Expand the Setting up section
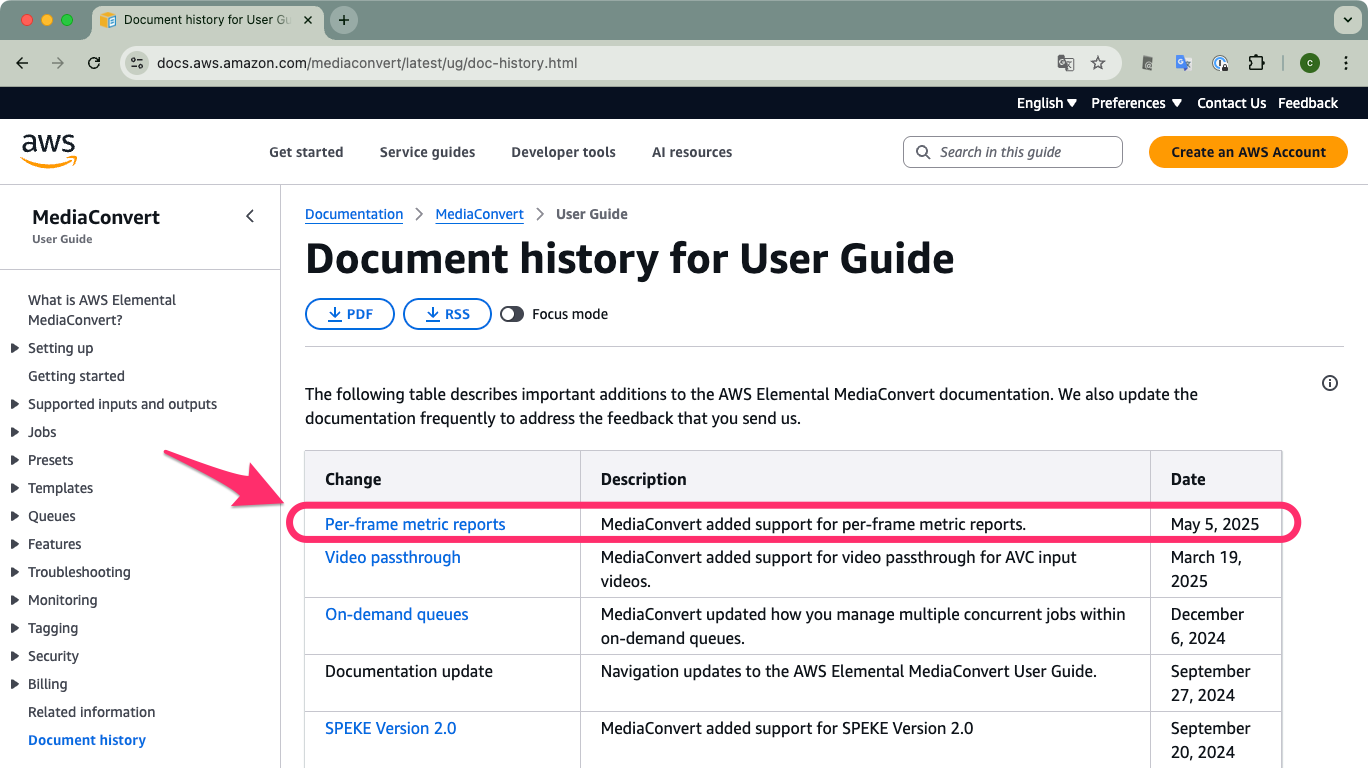The width and height of the screenshot is (1368, 768). coord(14,348)
